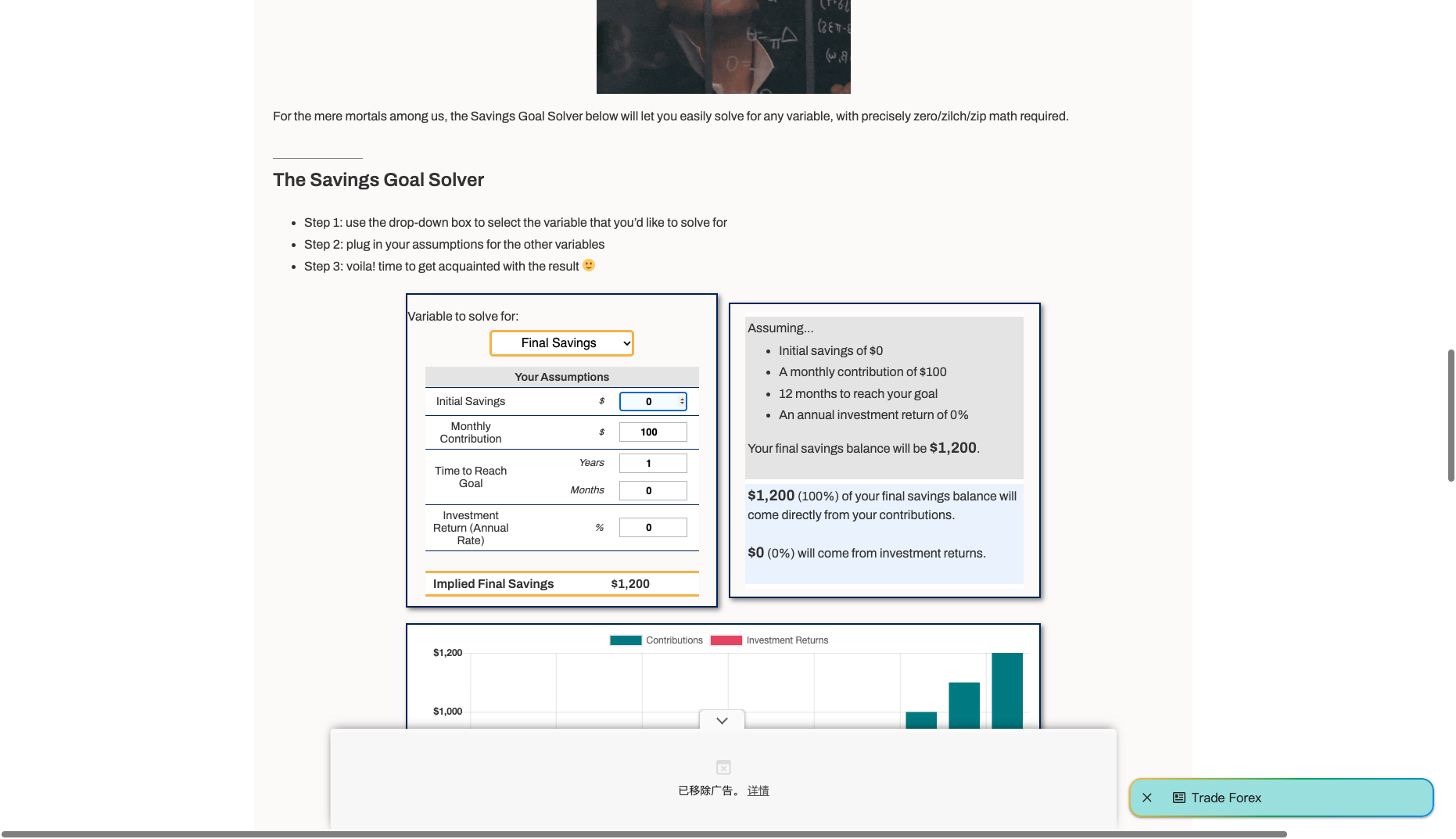Click the vertical page scrollbar thumb
This screenshot has width=1456, height=839.
(x=1451, y=415)
